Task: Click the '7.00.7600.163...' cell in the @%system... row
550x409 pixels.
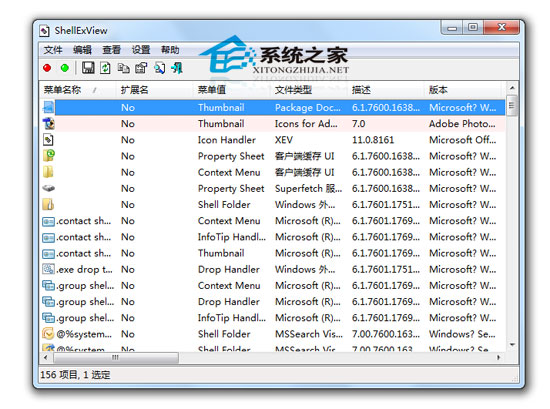Action: pyautogui.click(x=386, y=334)
